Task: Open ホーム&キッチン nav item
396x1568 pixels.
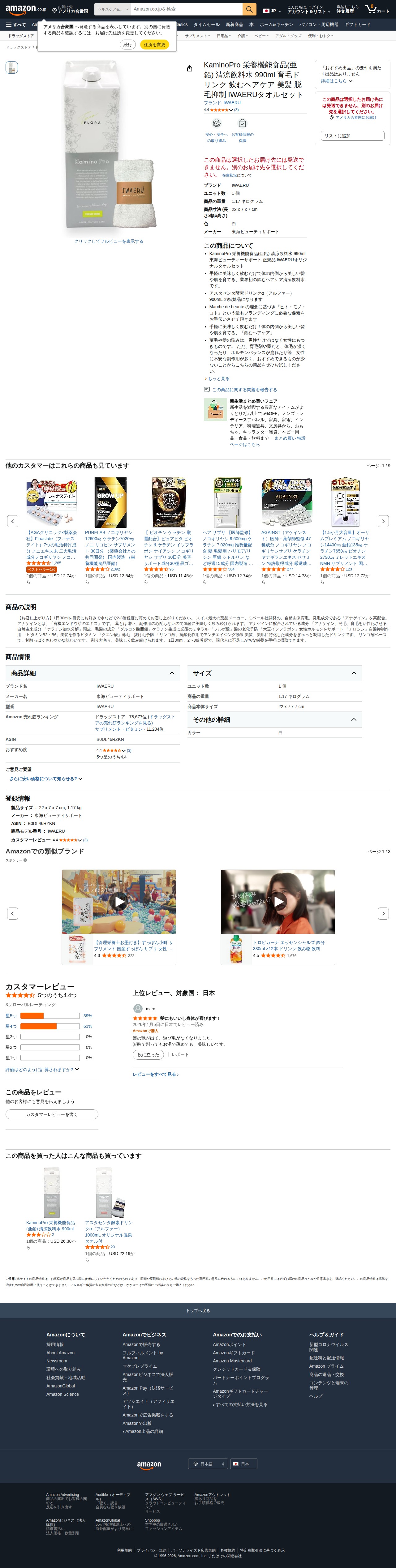Action: [x=277, y=25]
